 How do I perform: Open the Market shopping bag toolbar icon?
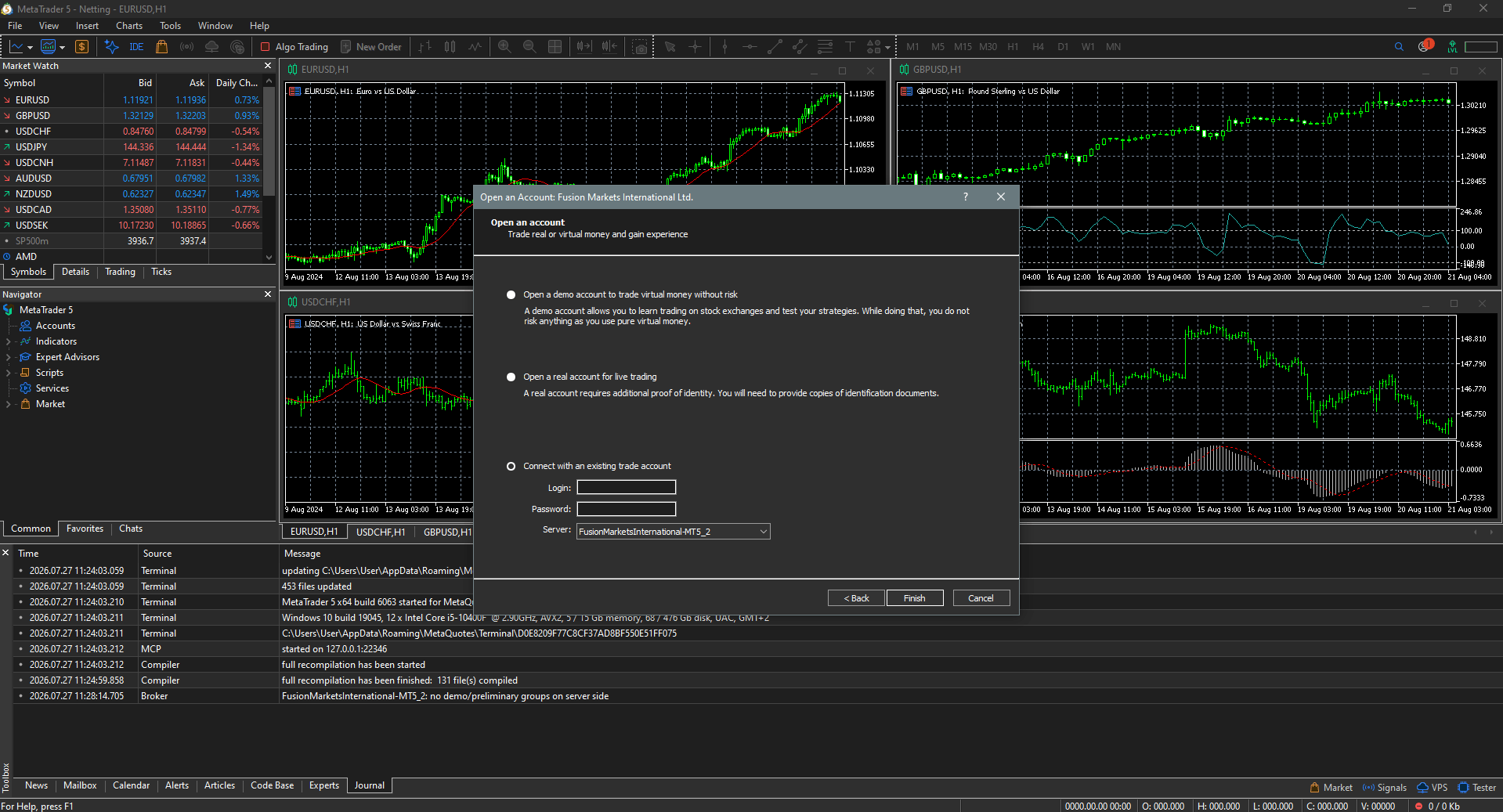161,47
